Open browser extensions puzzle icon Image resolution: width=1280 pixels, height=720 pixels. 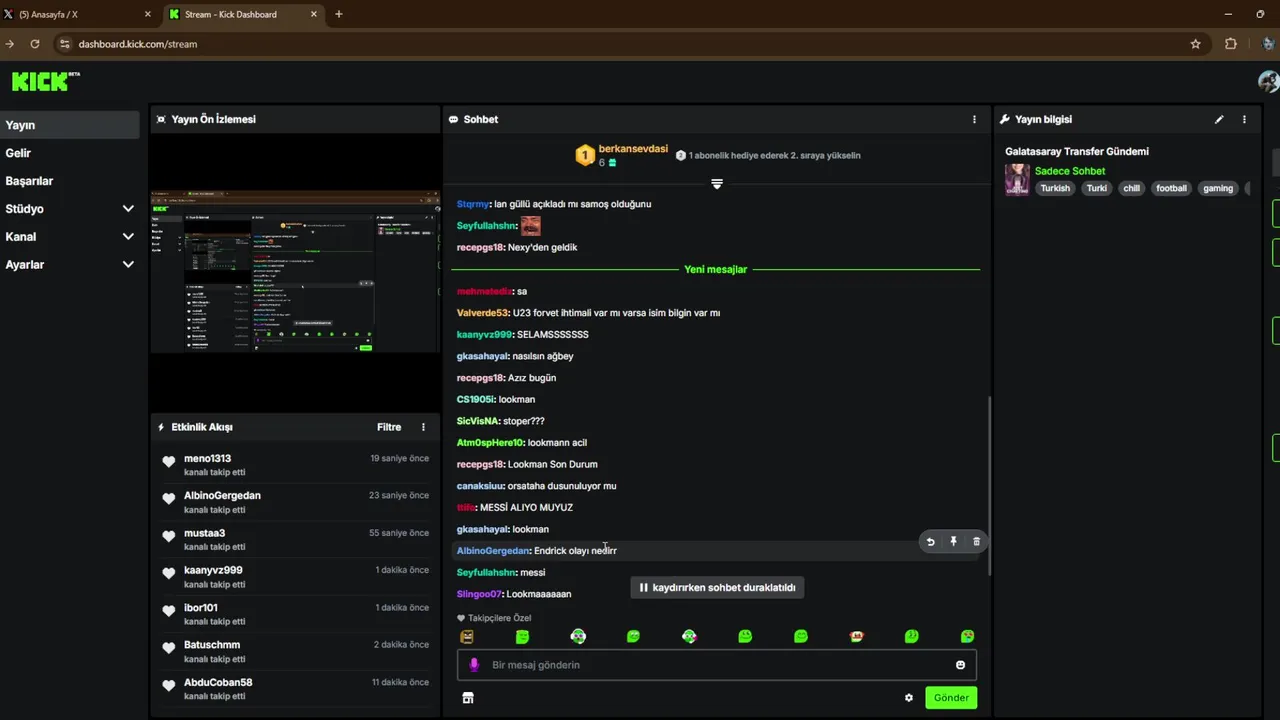click(x=1230, y=44)
